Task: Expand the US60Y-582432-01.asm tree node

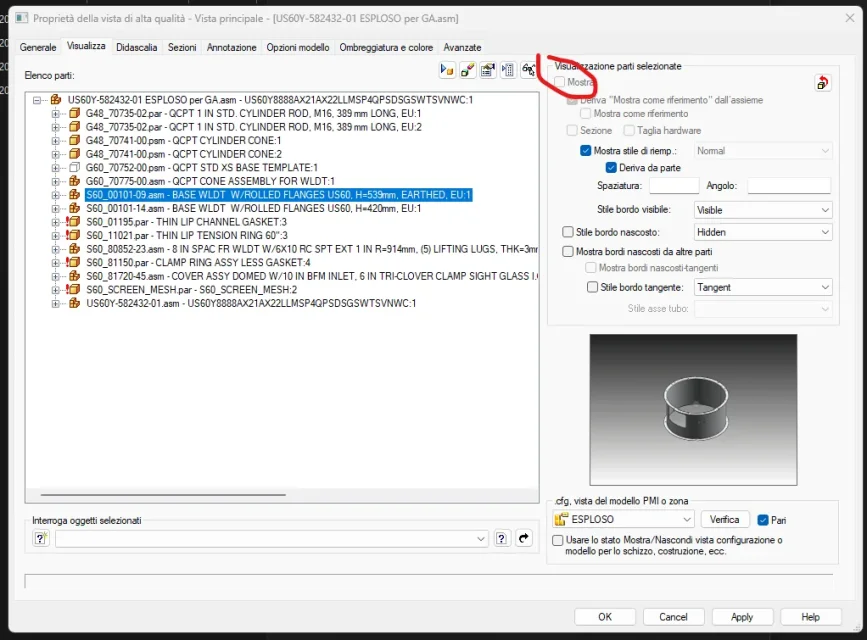Action: pos(55,303)
